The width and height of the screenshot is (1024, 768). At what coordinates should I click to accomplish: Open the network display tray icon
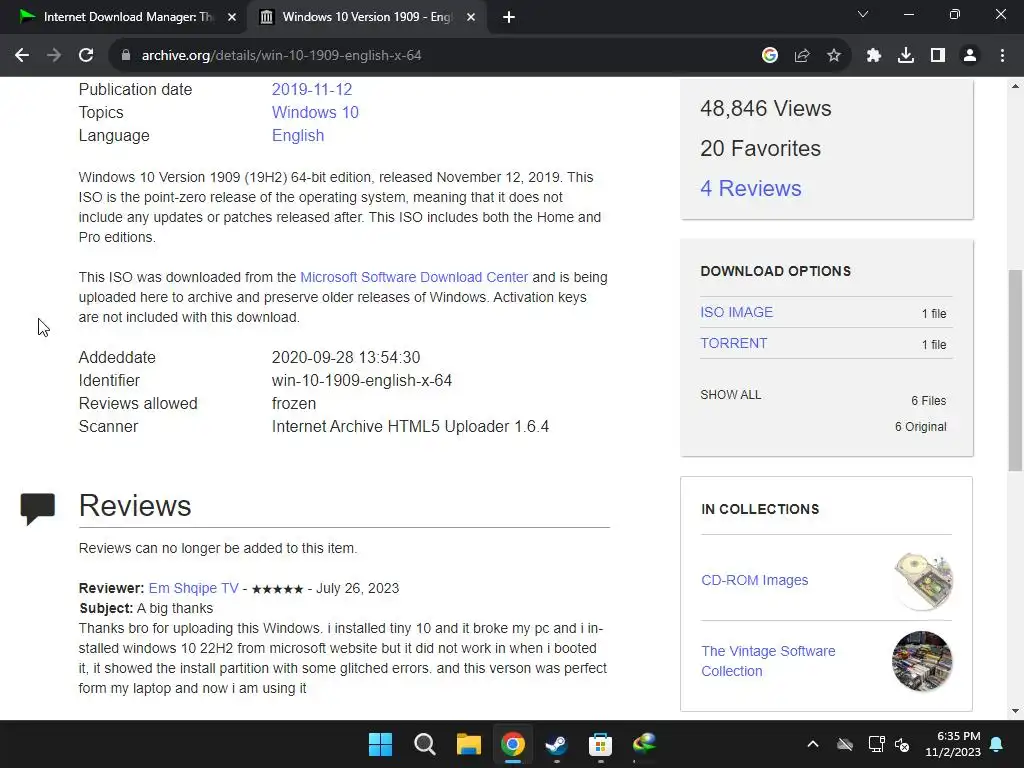click(876, 744)
